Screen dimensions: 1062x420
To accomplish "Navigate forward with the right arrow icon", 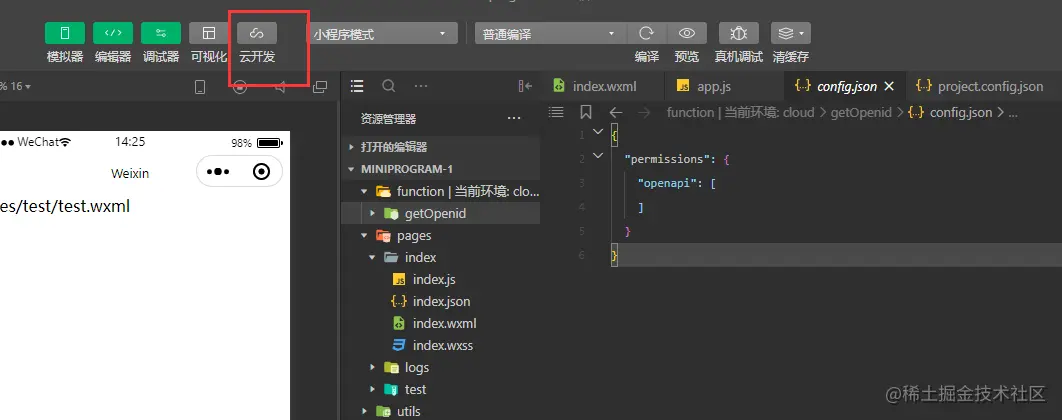I will point(644,112).
